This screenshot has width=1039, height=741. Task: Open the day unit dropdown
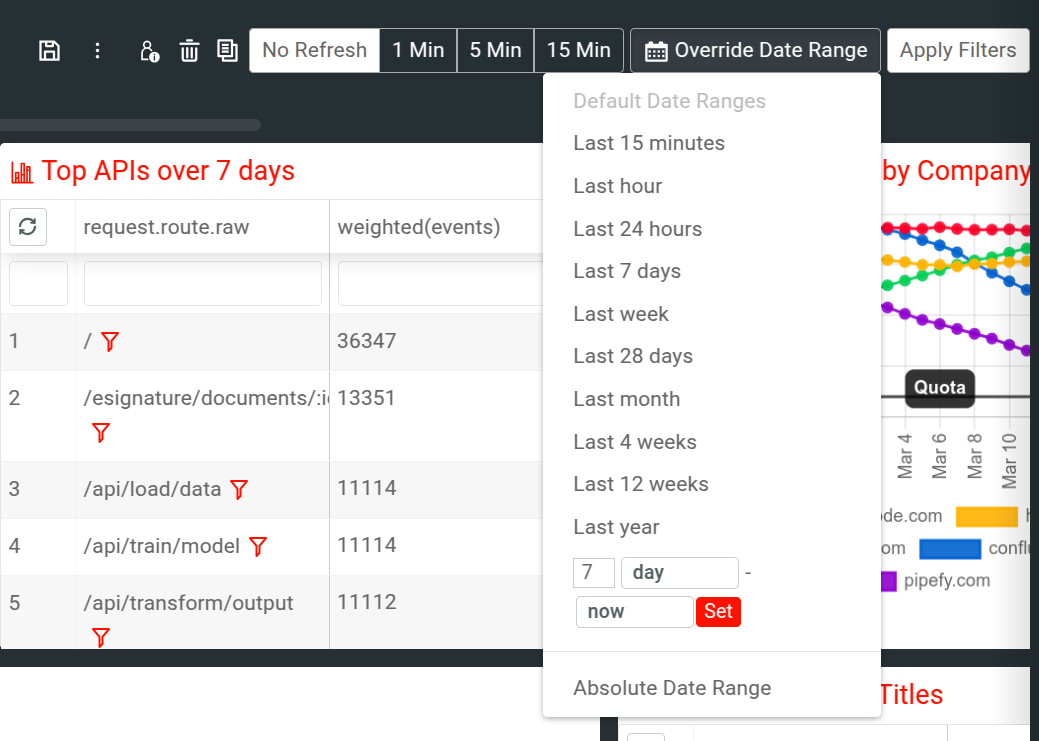[679, 572]
